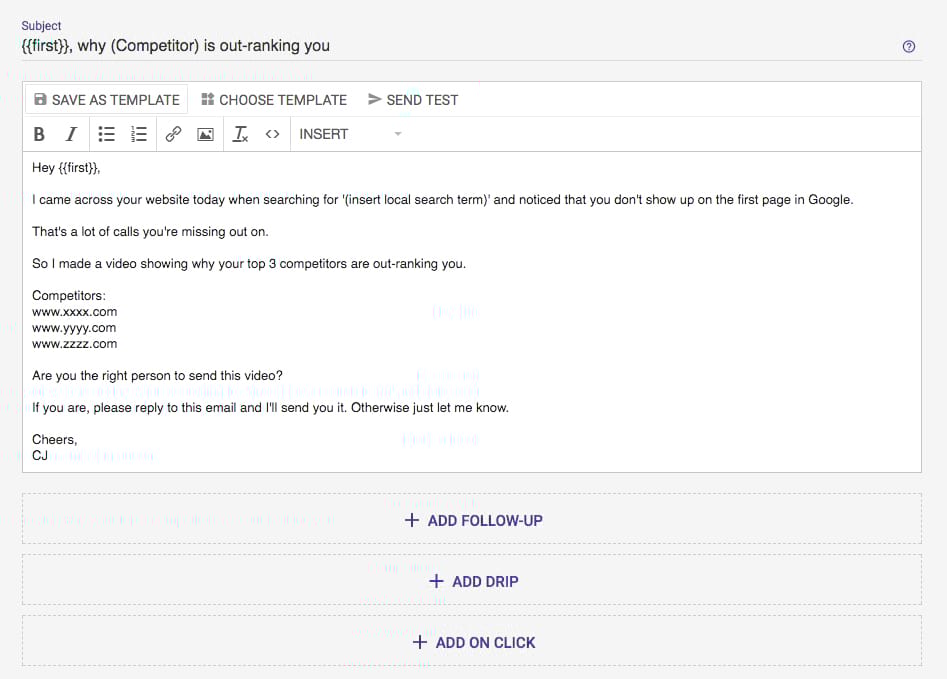
Task: Click the 'I came across your website' sentence
Action: [x=443, y=199]
